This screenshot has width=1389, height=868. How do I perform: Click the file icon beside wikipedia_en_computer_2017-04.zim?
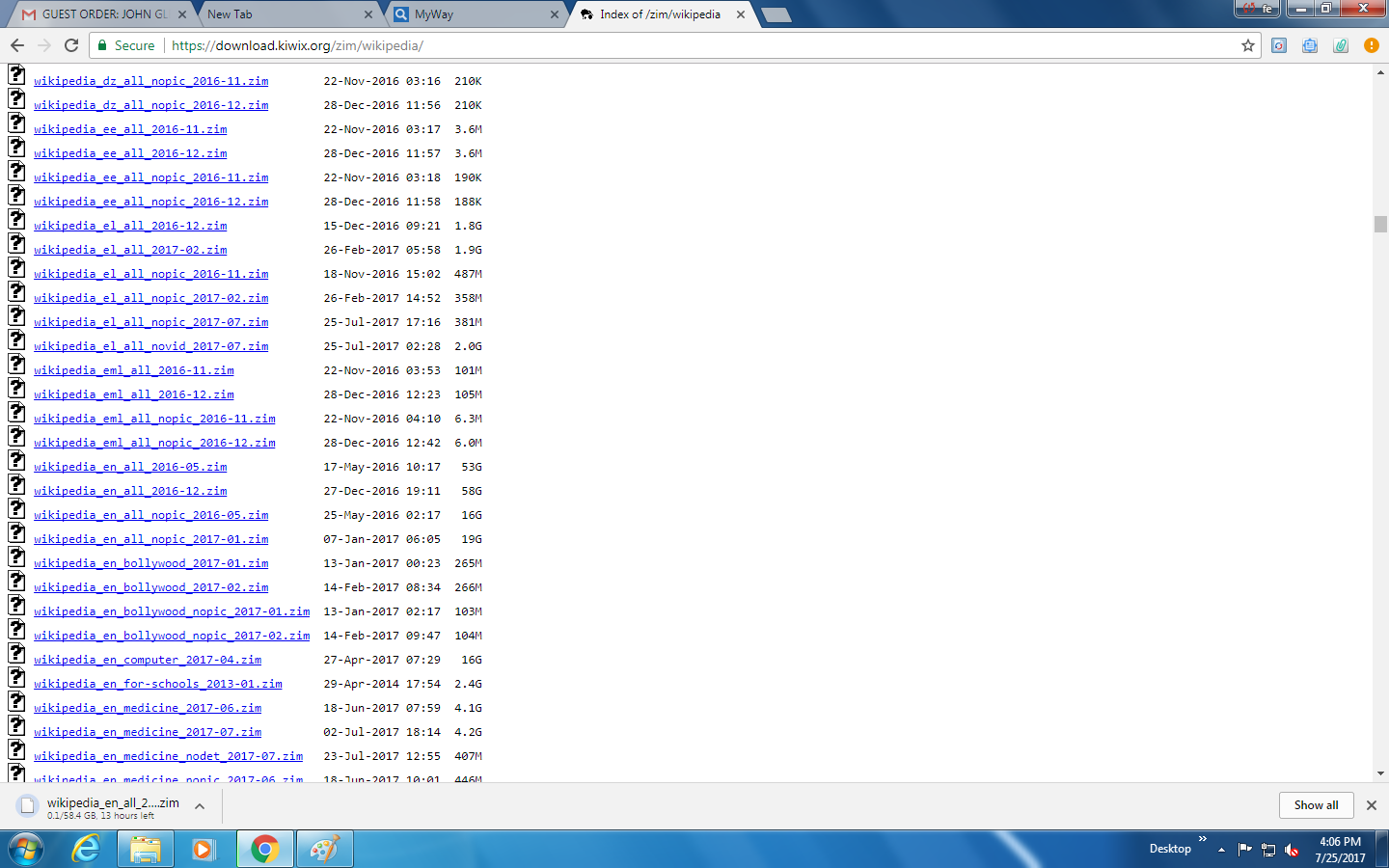coord(16,653)
